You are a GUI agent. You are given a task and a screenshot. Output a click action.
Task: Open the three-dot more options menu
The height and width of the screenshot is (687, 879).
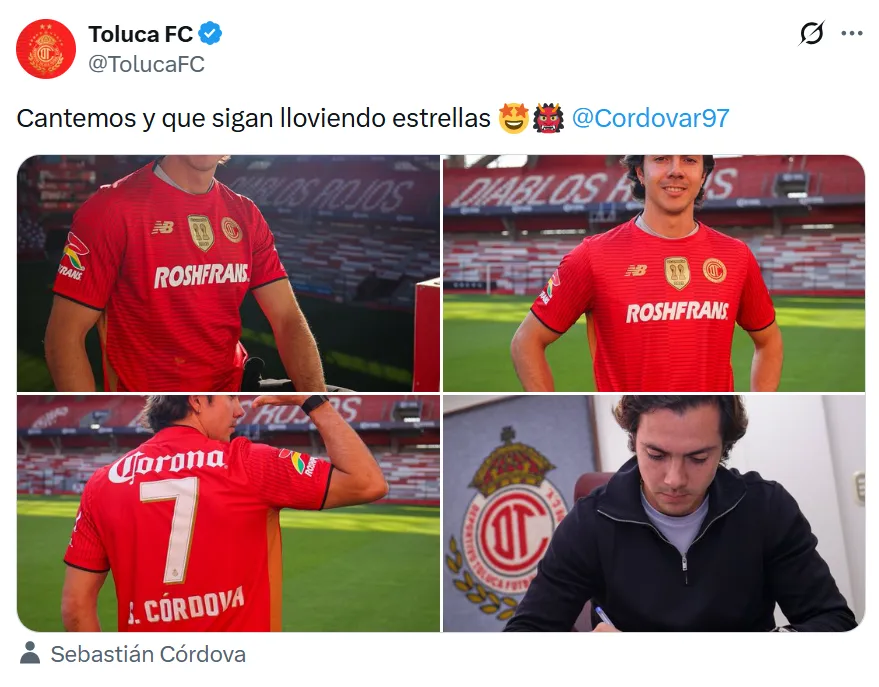(852, 34)
